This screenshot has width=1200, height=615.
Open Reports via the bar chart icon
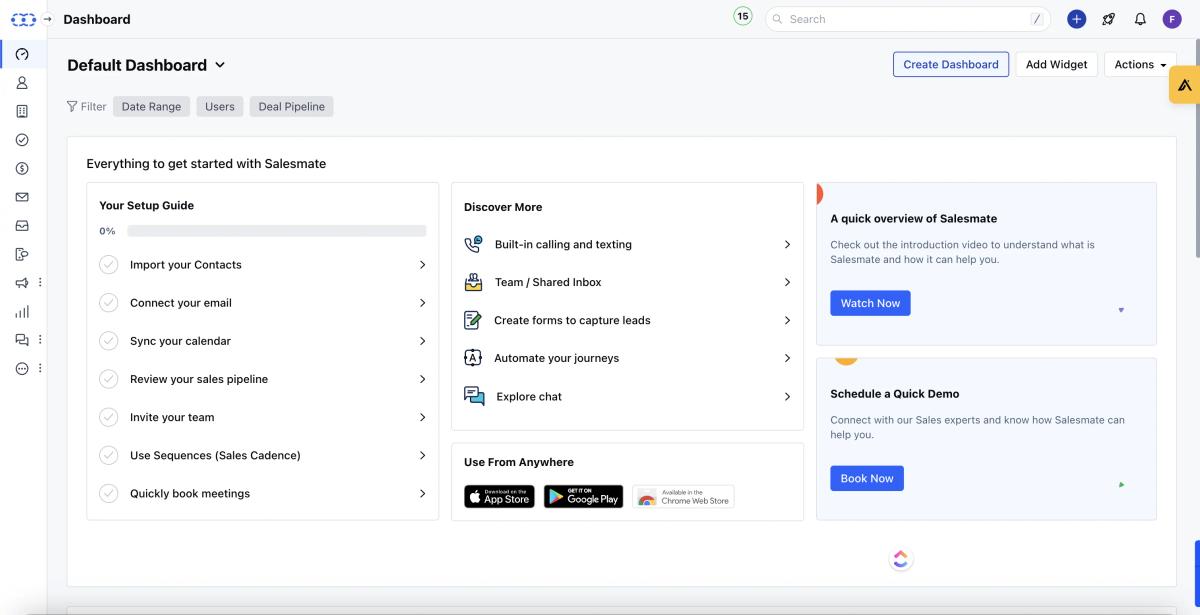click(x=22, y=311)
